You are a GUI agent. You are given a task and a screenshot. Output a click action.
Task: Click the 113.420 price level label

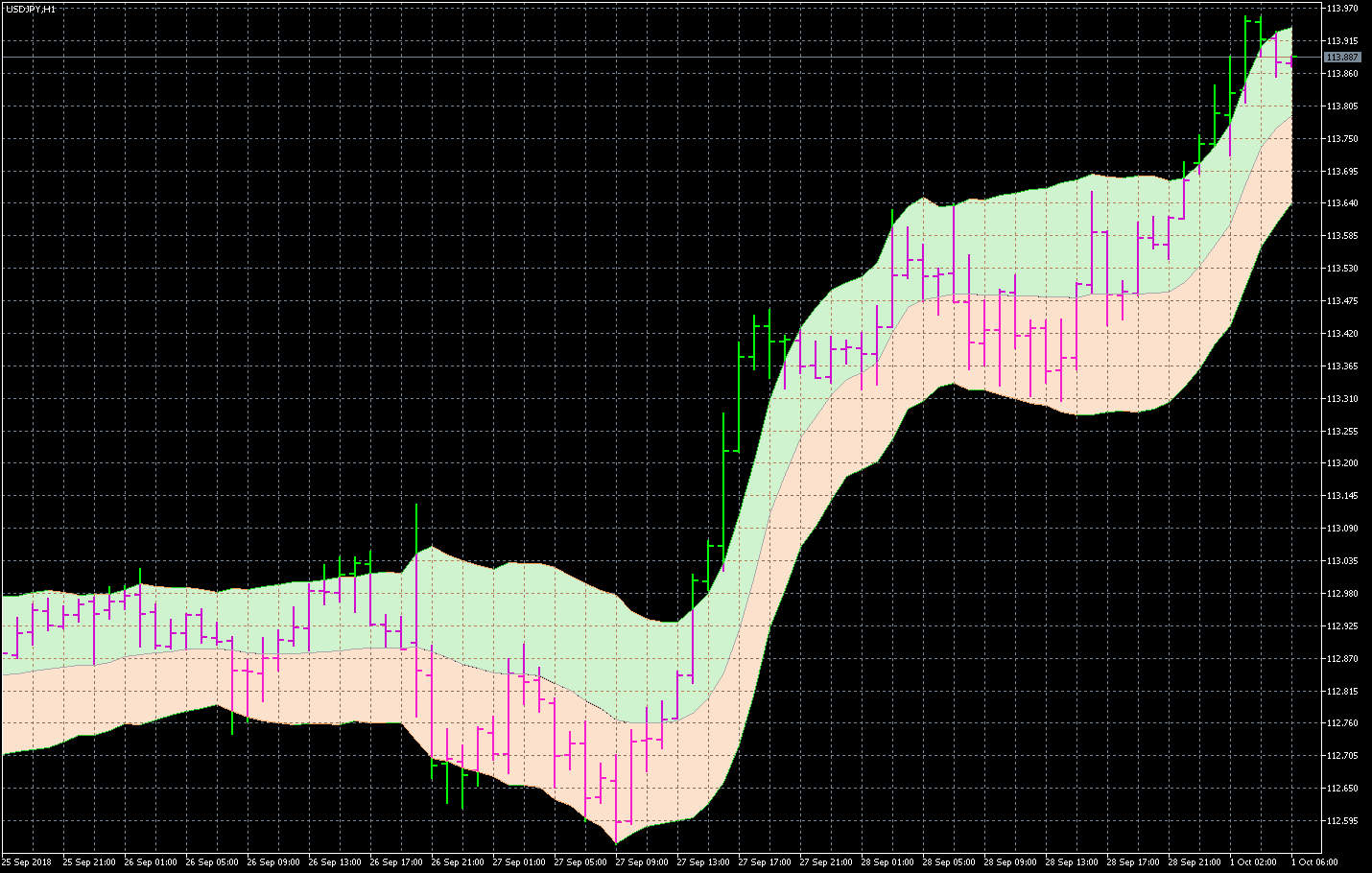[x=1341, y=334]
